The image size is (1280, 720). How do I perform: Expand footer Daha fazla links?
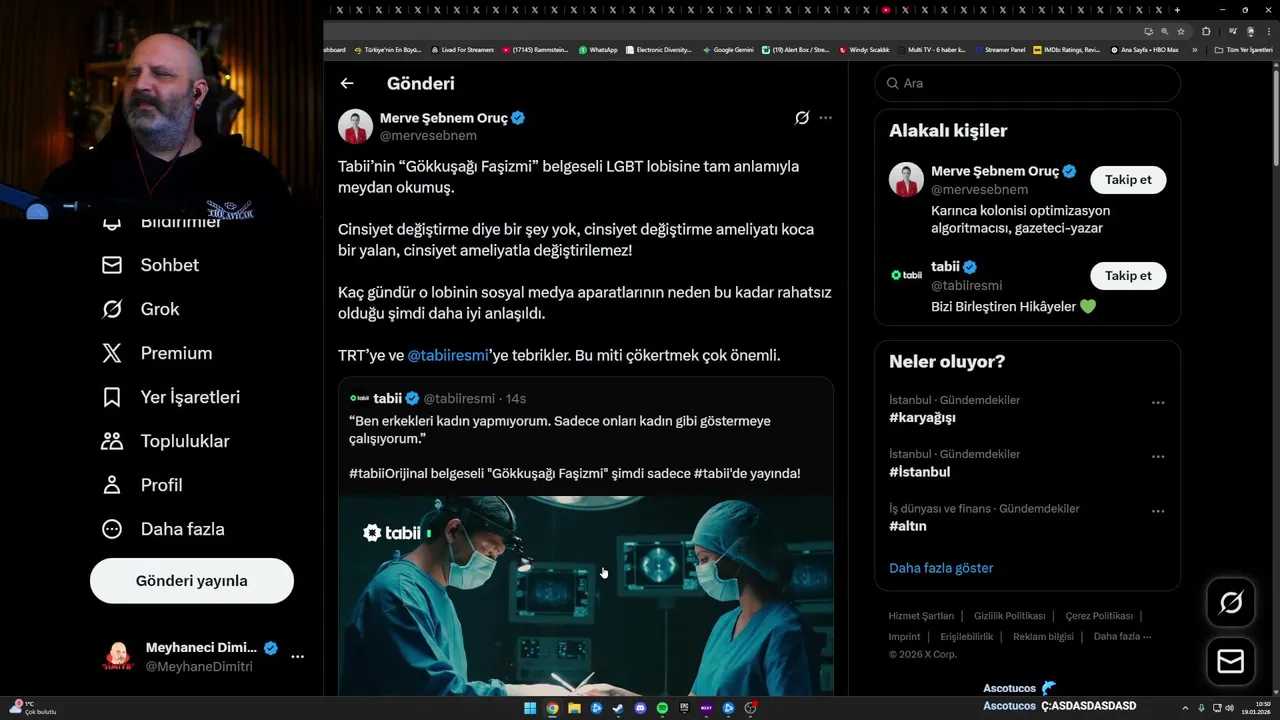tap(1122, 637)
